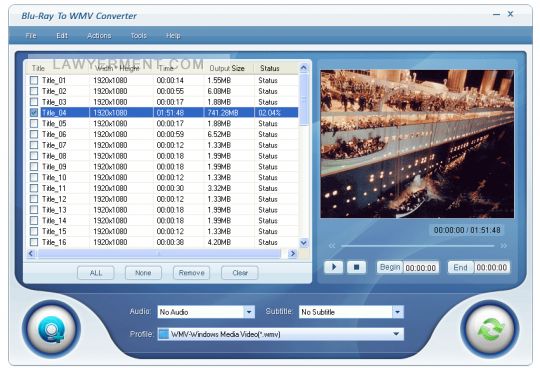Check the Title_06 checkbox

click(34, 134)
